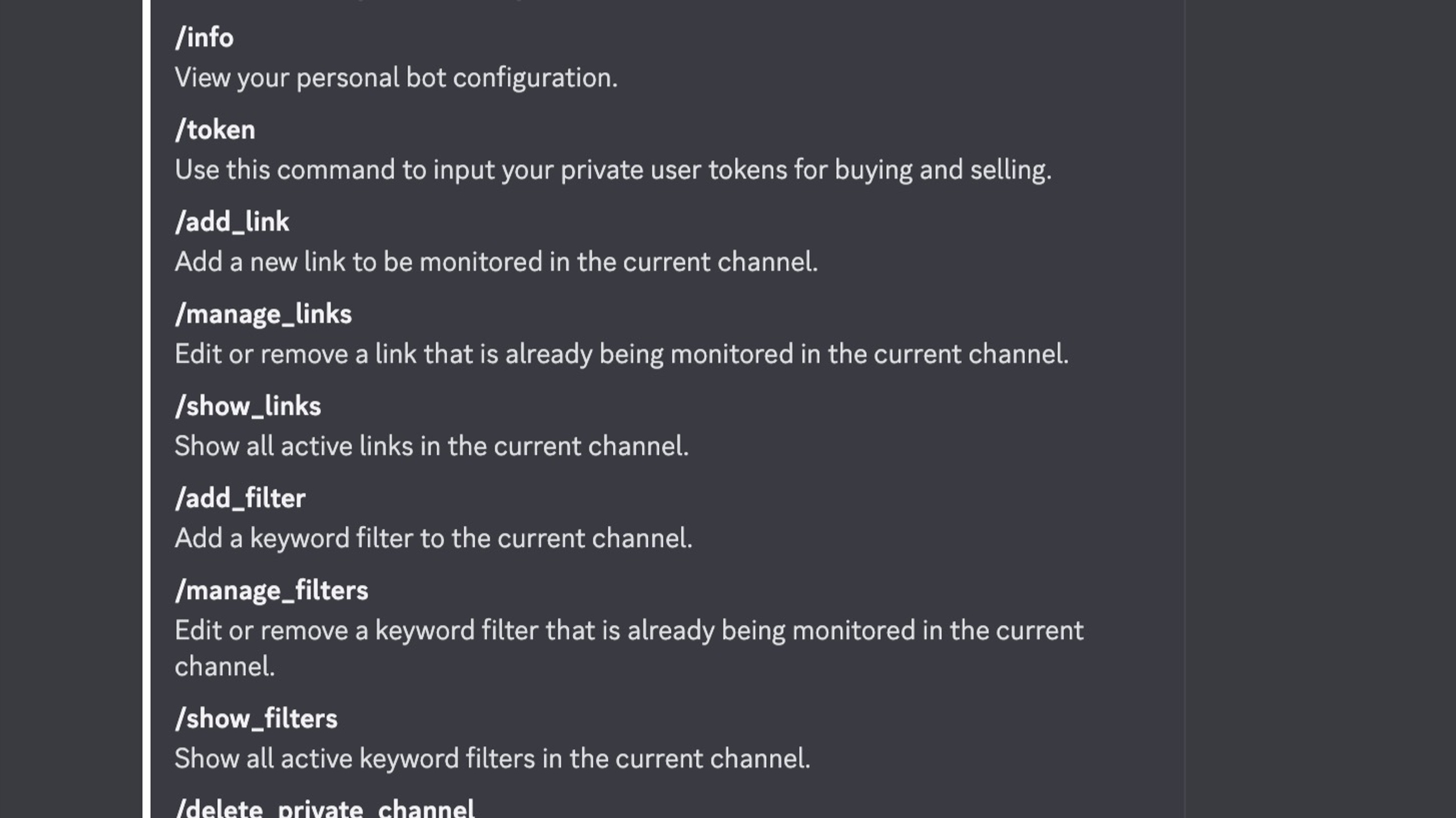This screenshot has height=818, width=1456.
Task: Select the /token command name
Action: coord(215,130)
